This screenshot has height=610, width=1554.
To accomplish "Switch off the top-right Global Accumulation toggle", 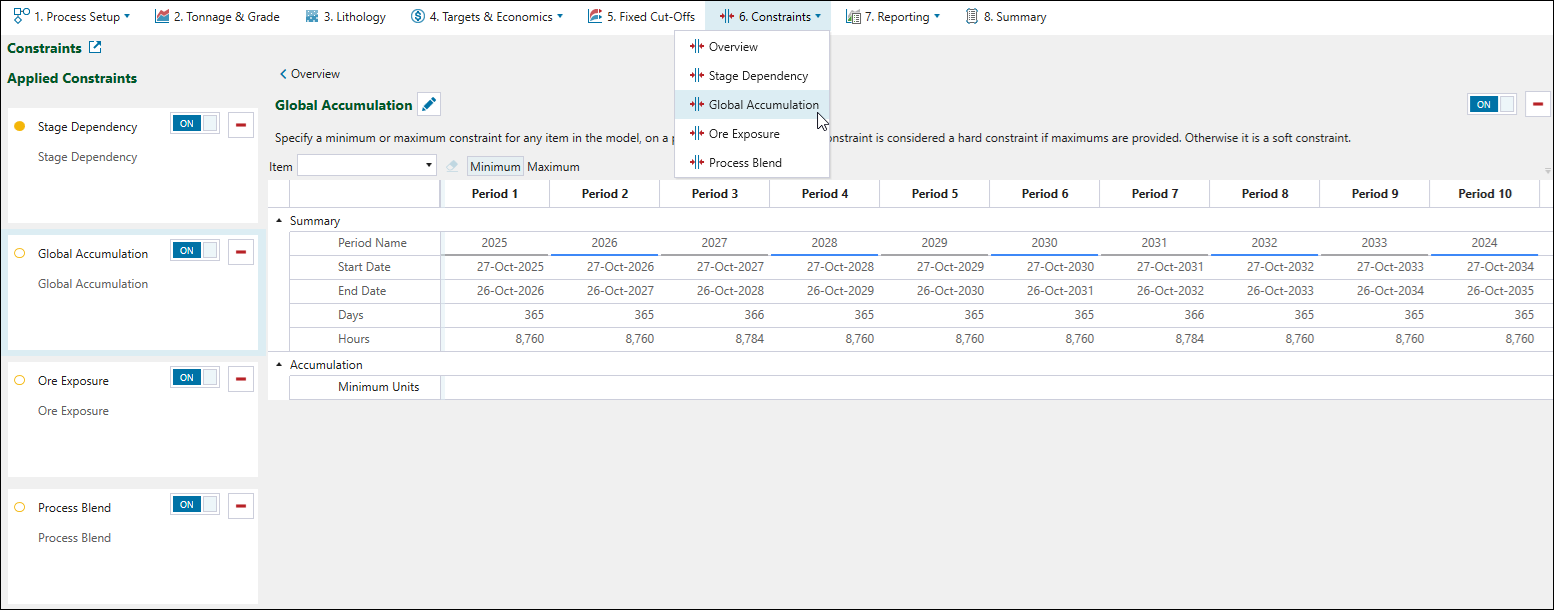I will 1491,104.
